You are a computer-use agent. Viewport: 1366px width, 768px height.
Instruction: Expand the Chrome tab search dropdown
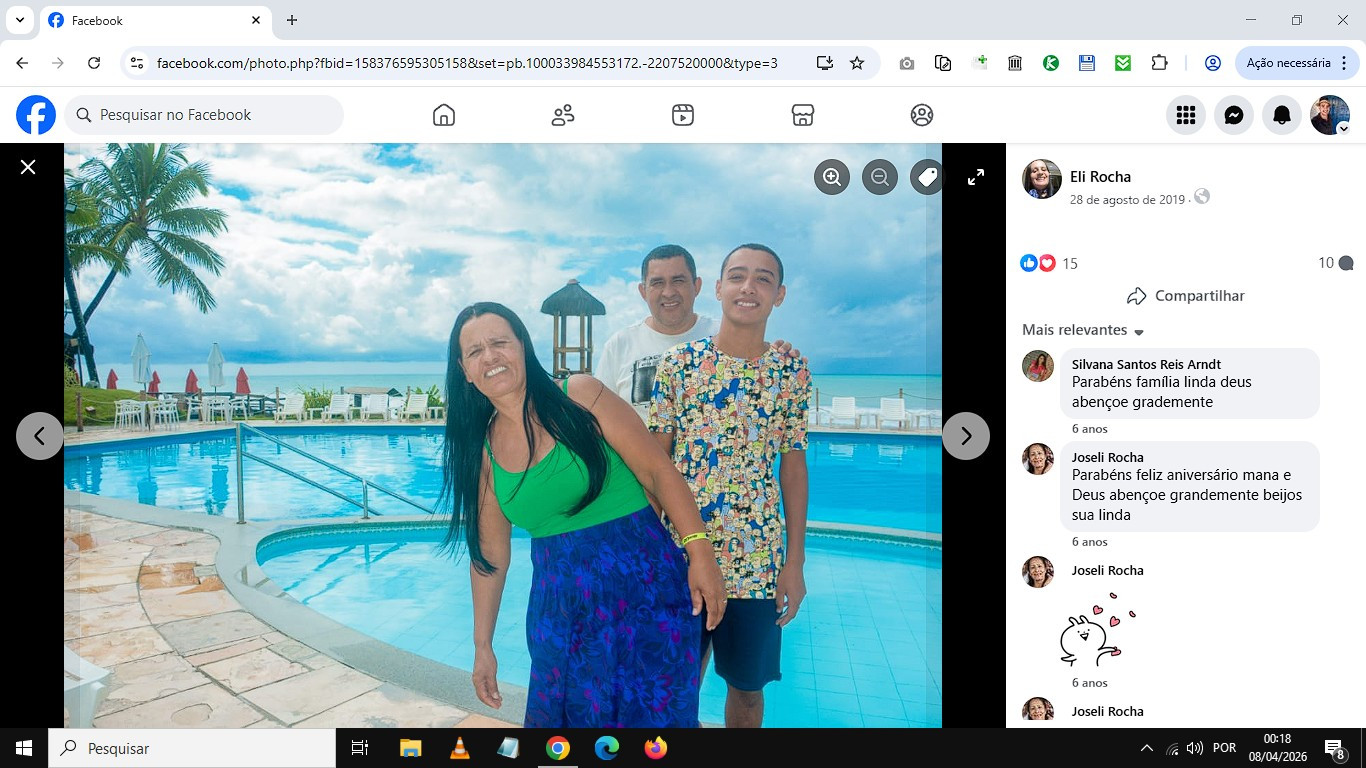(x=19, y=20)
